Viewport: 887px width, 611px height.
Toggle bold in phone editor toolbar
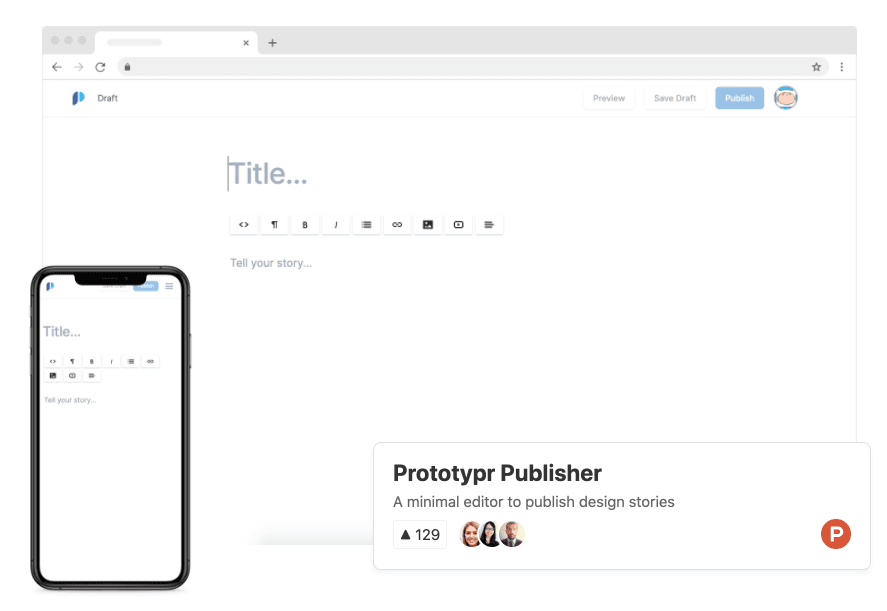point(92,361)
